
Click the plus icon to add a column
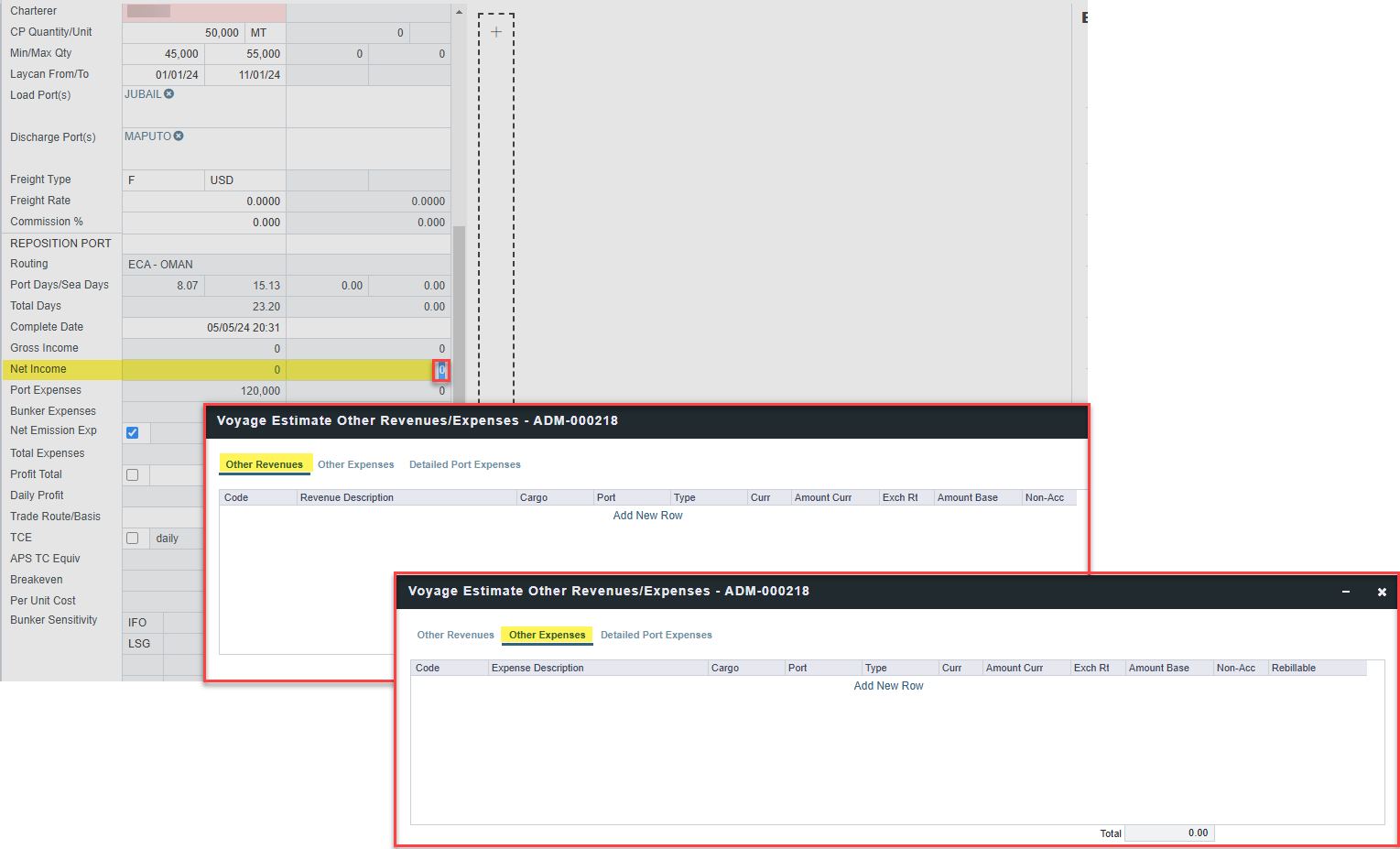(x=496, y=32)
